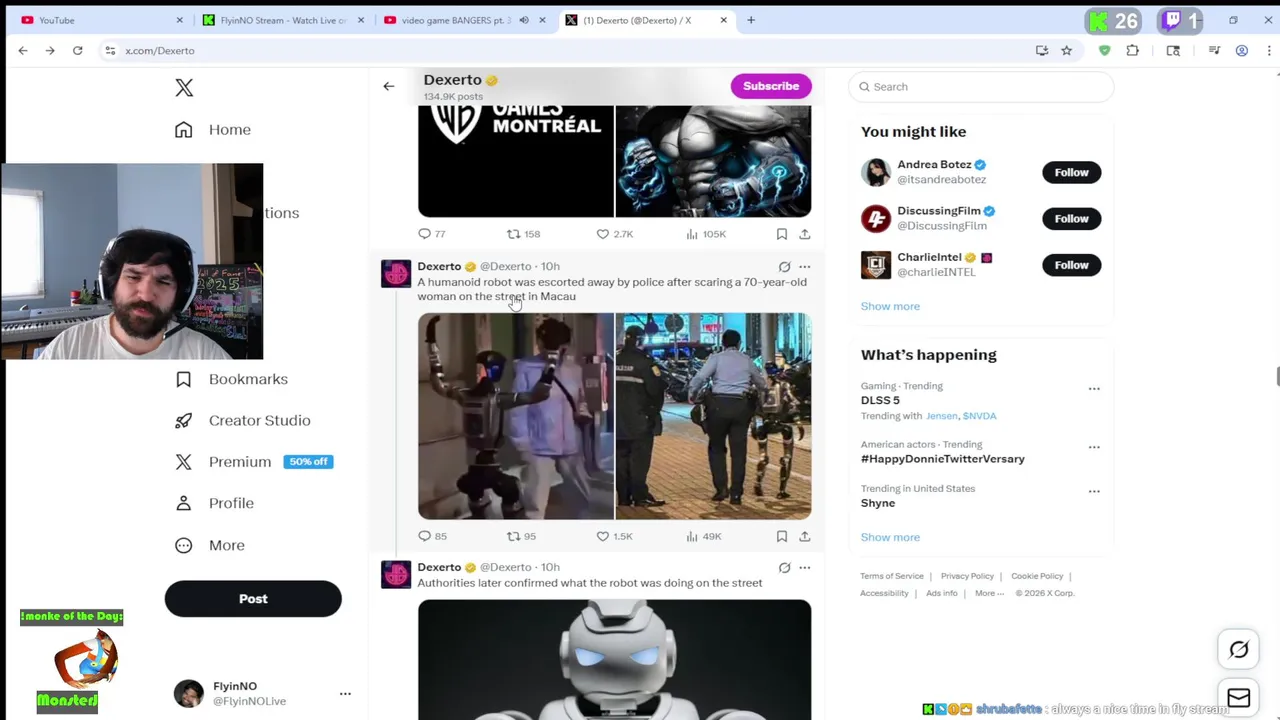Screen dimensions: 1280x720
Task: Expand the More footer links menu
Action: point(990,593)
